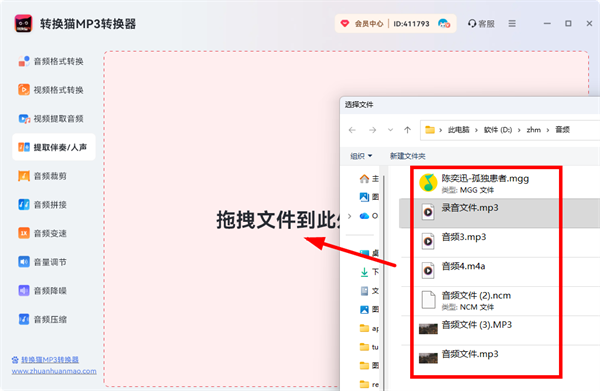Viewport: 600px width, 391px height.
Task: Click the 音频格式转换 sidebar icon
Action: (24, 61)
